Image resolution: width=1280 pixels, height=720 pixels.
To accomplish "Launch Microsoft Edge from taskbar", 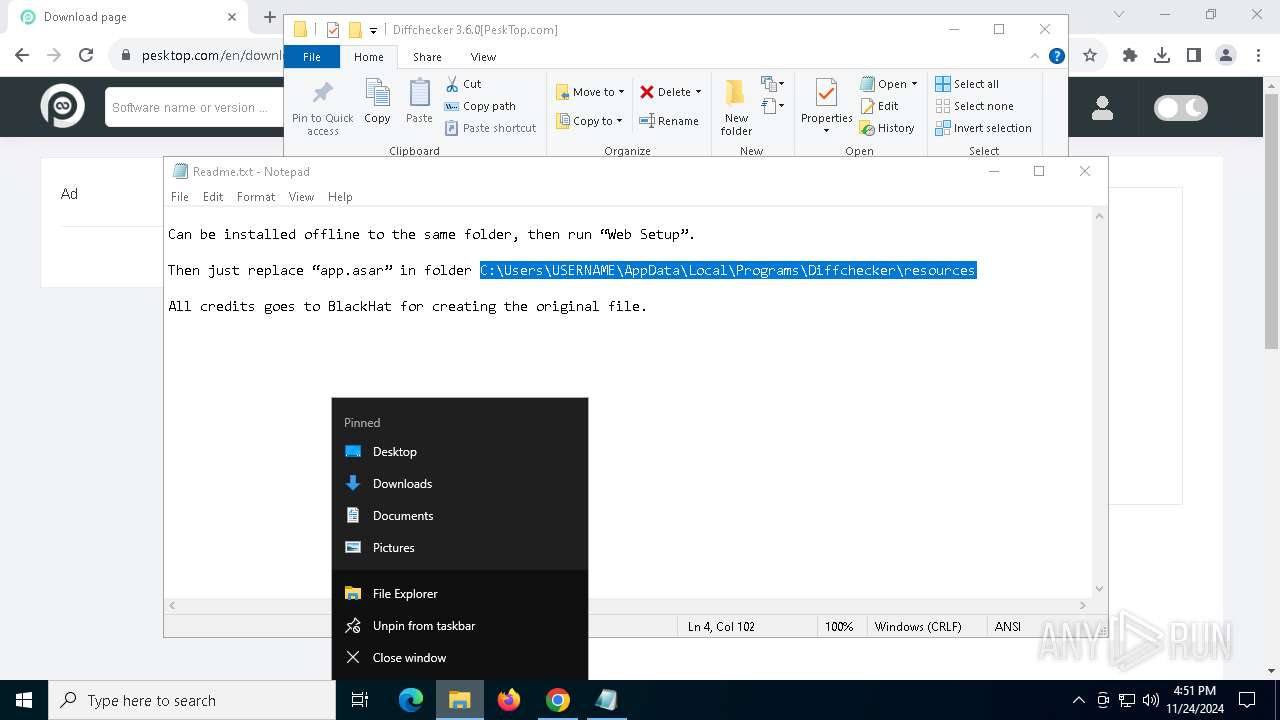I will (411, 700).
